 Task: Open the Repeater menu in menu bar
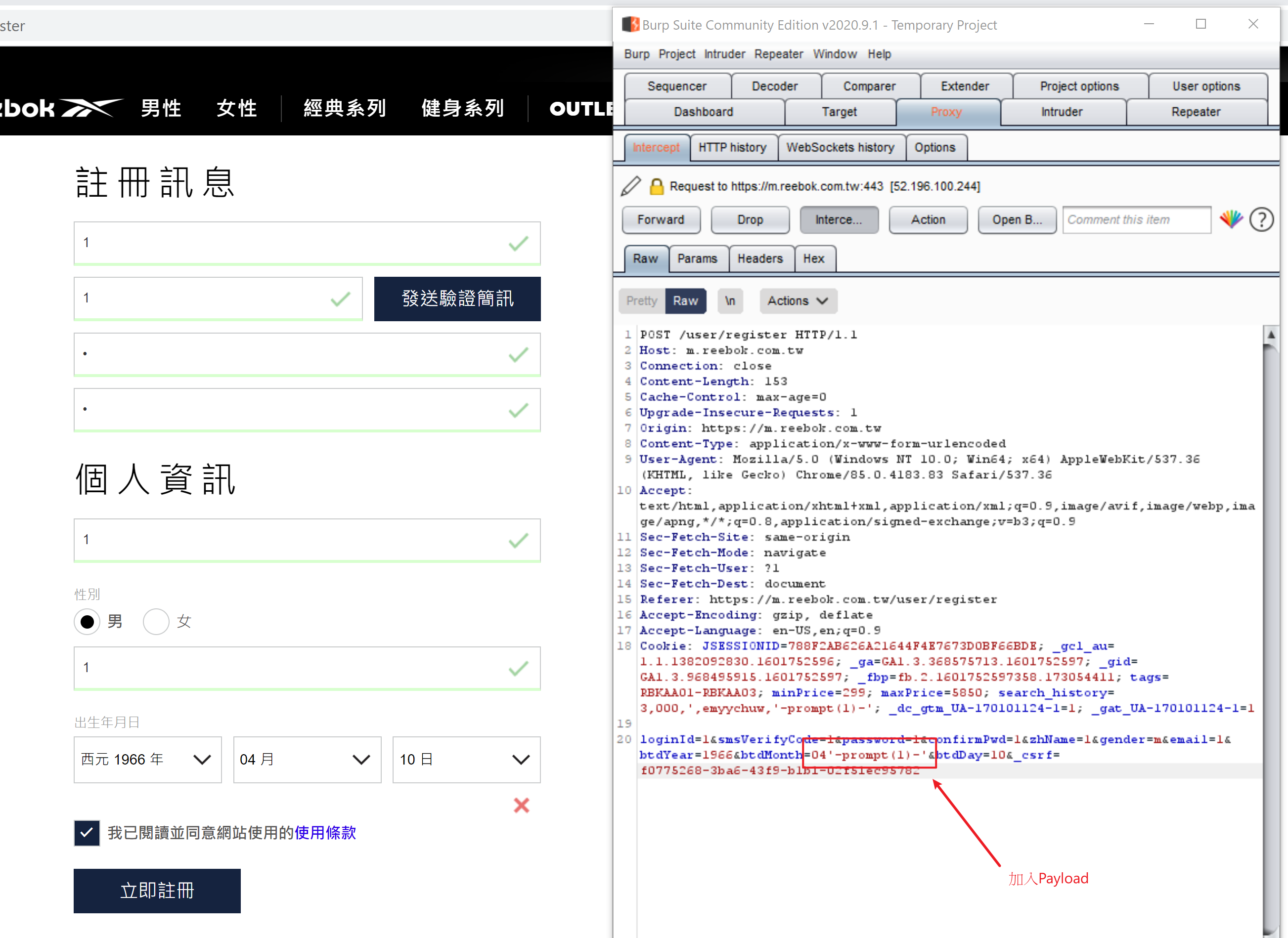coord(779,54)
